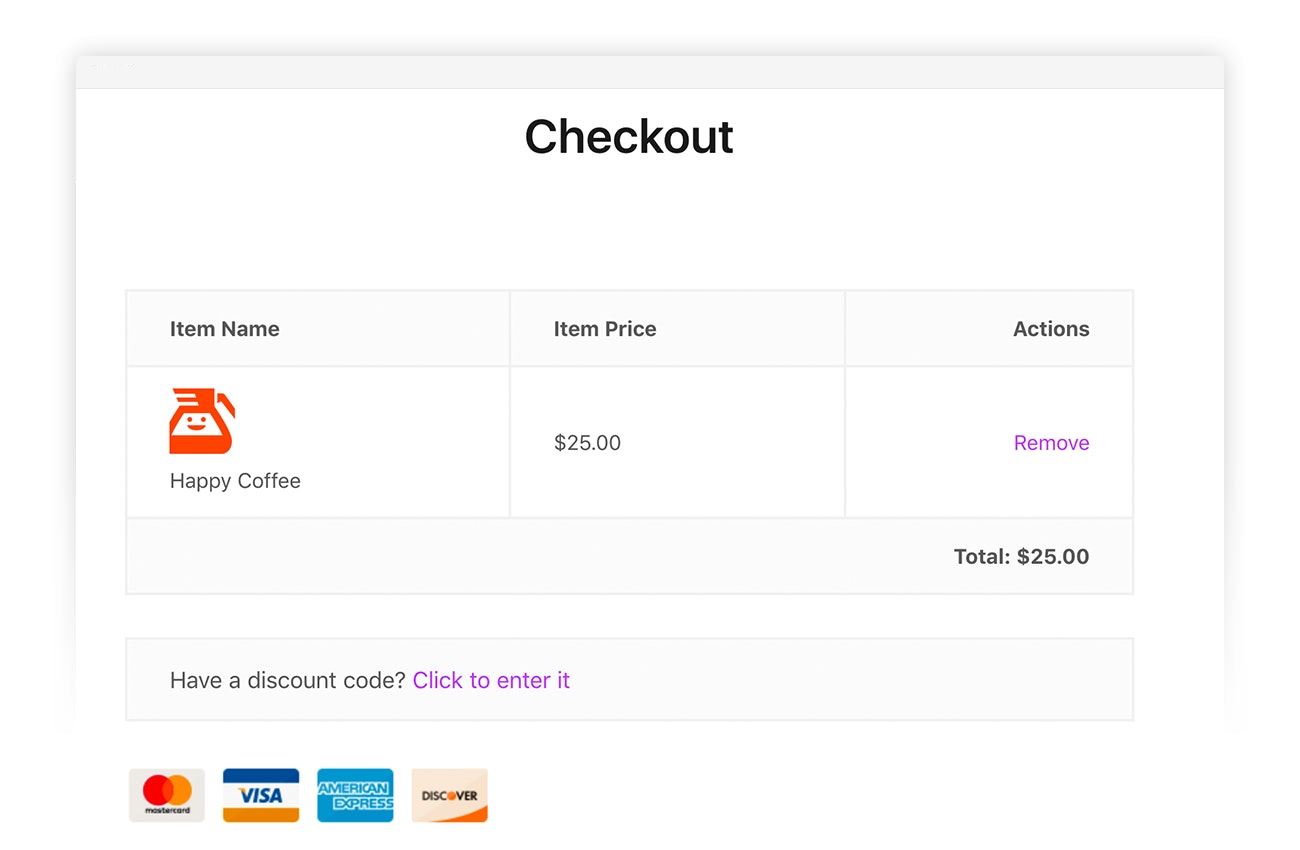This screenshot has width=1300, height=850.
Task: Click the orange Happy Coffee pot icon
Action: point(201,421)
